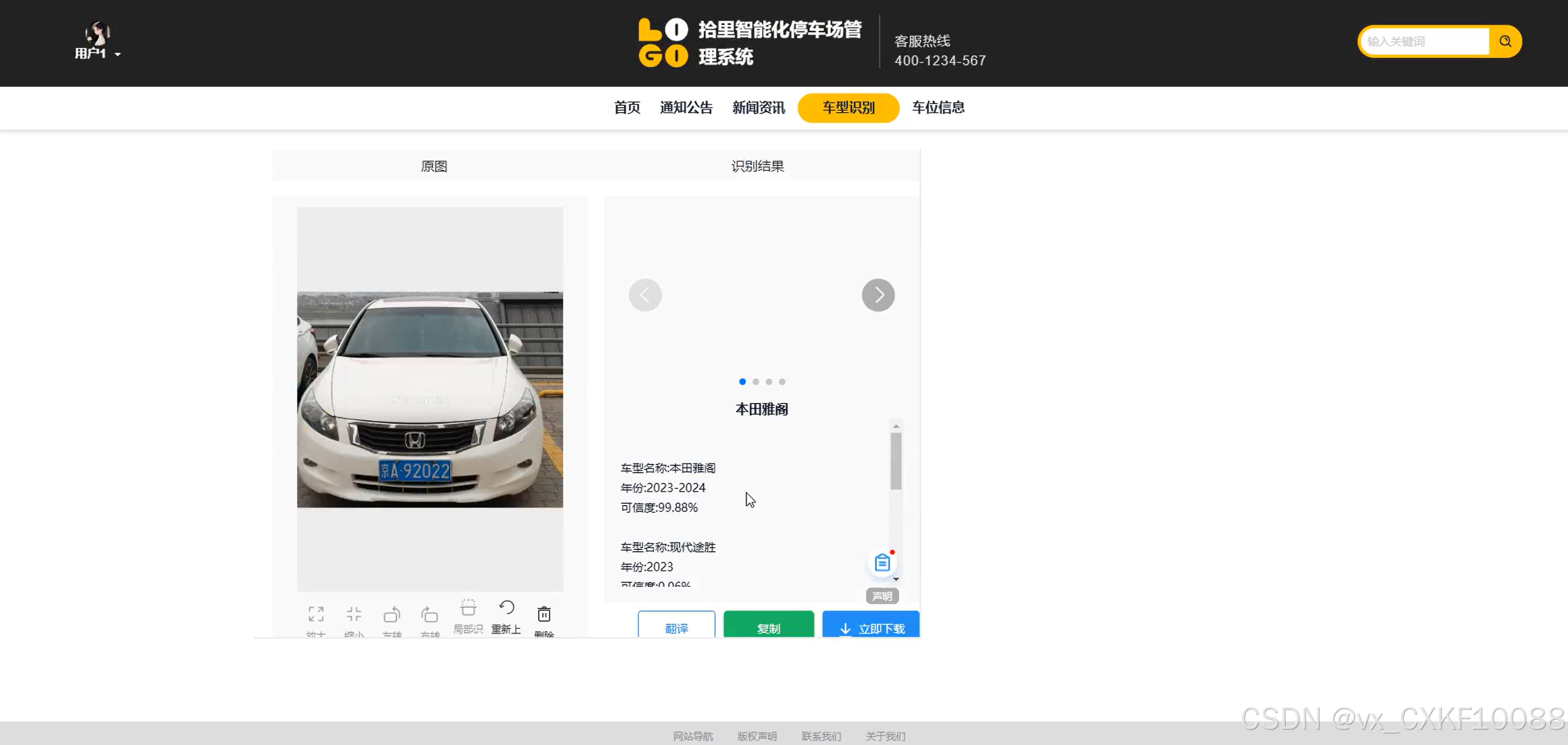Select the fourth carousel indicator dot
Viewport: 1568px width, 745px height.
tap(782, 381)
